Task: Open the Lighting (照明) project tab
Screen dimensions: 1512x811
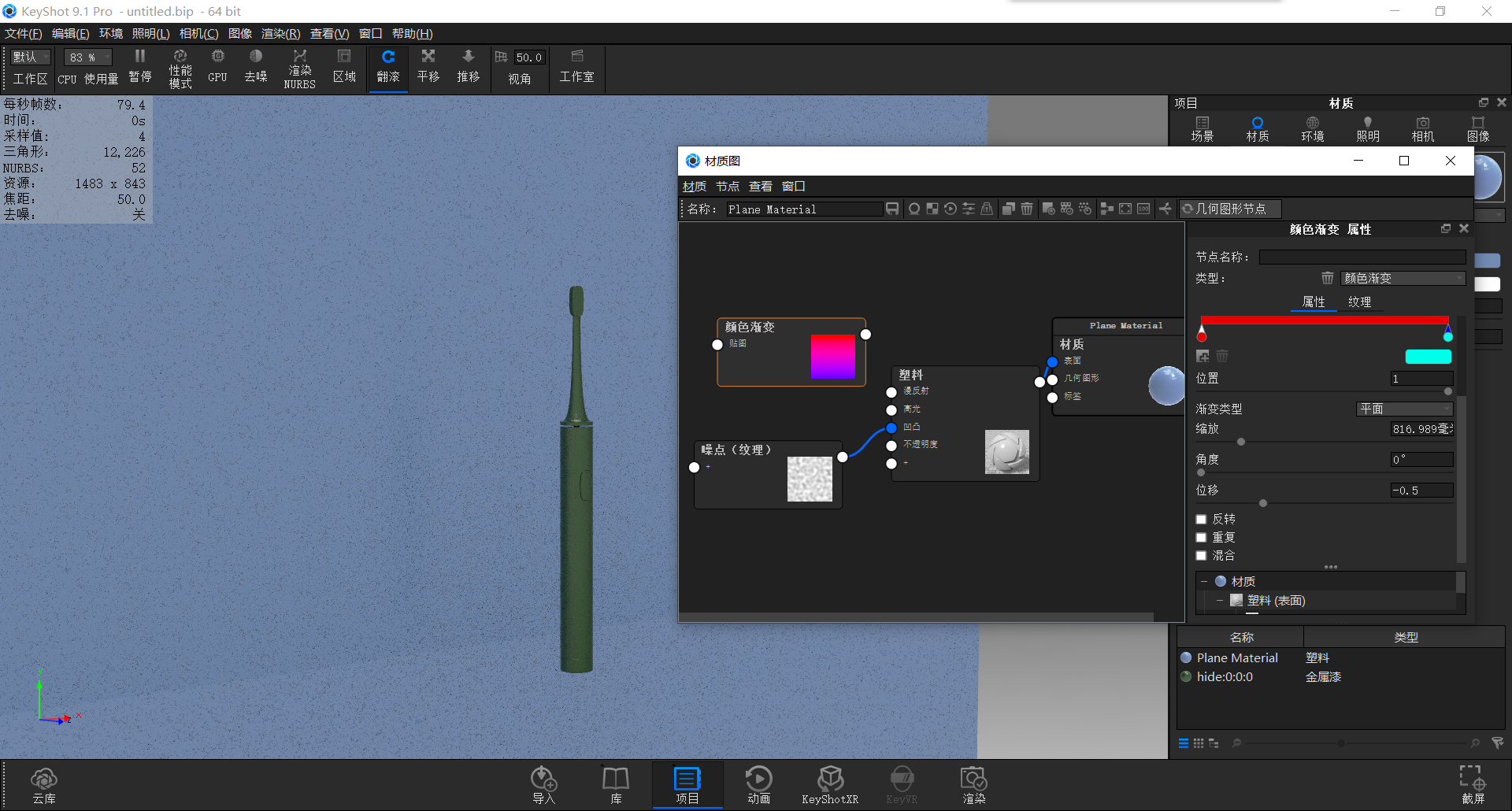Action: [x=1367, y=129]
